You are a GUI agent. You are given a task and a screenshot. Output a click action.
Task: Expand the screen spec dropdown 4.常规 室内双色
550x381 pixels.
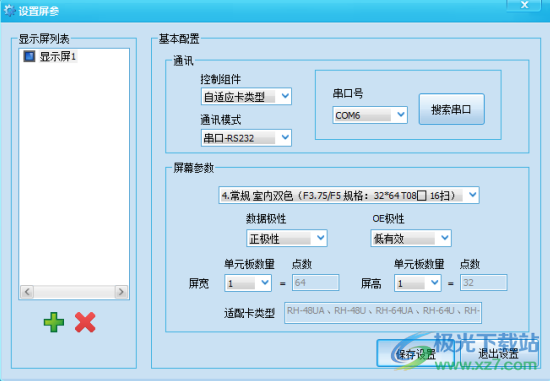click(349, 195)
